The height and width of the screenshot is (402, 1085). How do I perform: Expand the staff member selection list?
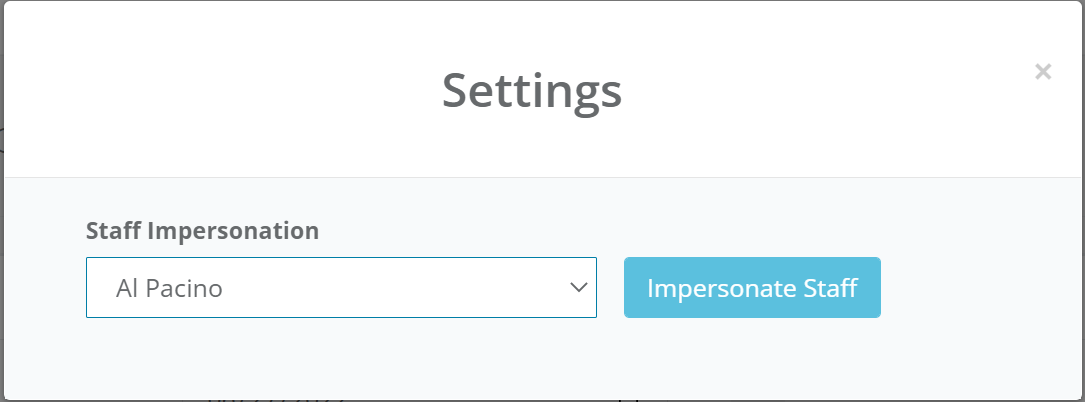(341, 288)
